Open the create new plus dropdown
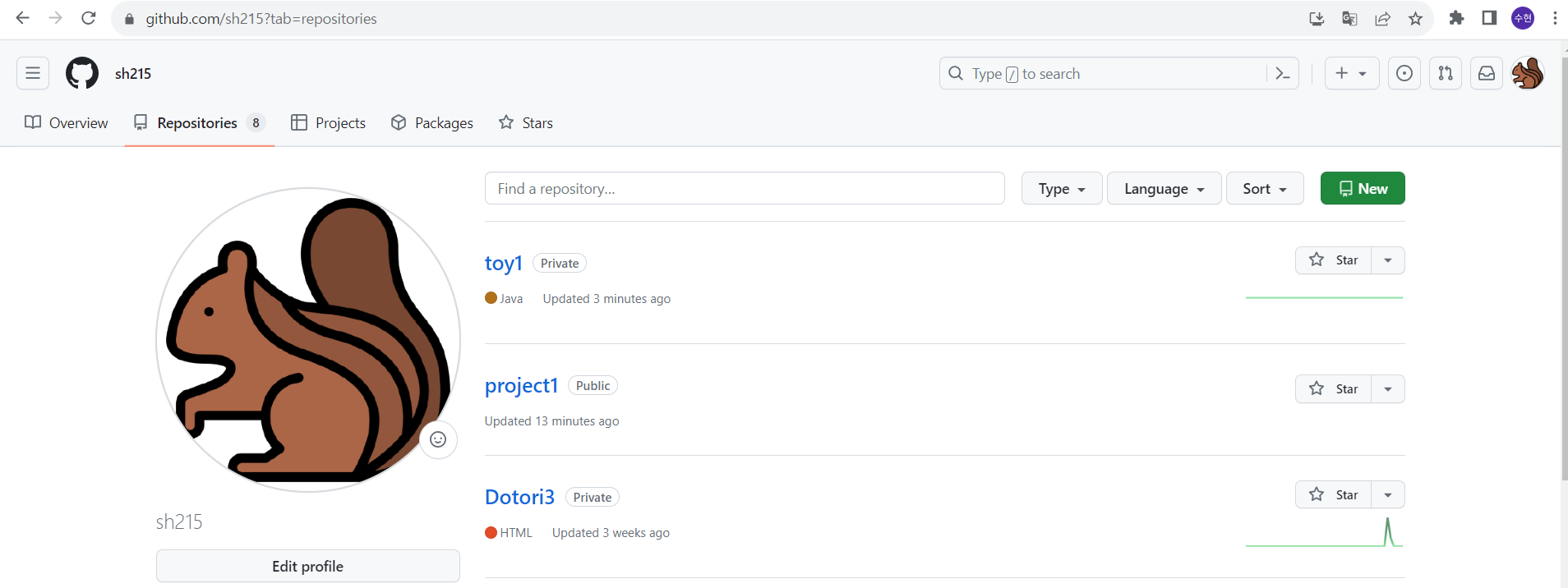1568x588 pixels. (x=1352, y=73)
